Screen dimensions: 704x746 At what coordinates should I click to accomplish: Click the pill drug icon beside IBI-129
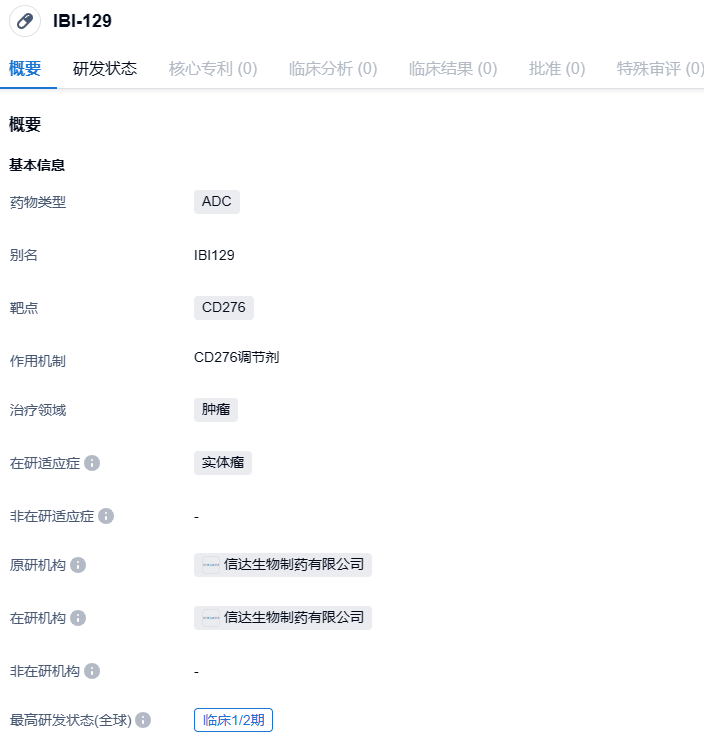coord(25,21)
